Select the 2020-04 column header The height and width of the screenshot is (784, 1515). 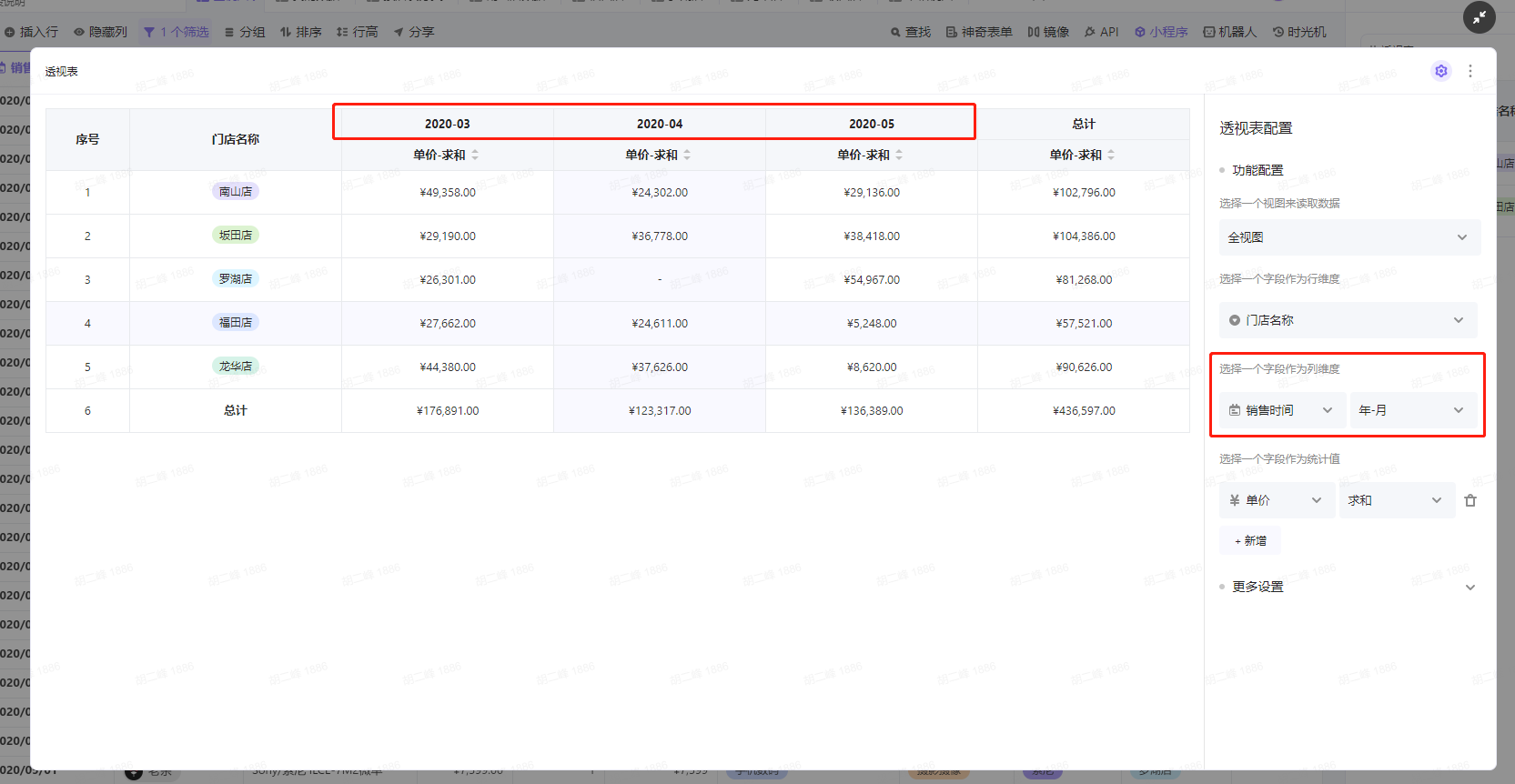click(x=660, y=124)
